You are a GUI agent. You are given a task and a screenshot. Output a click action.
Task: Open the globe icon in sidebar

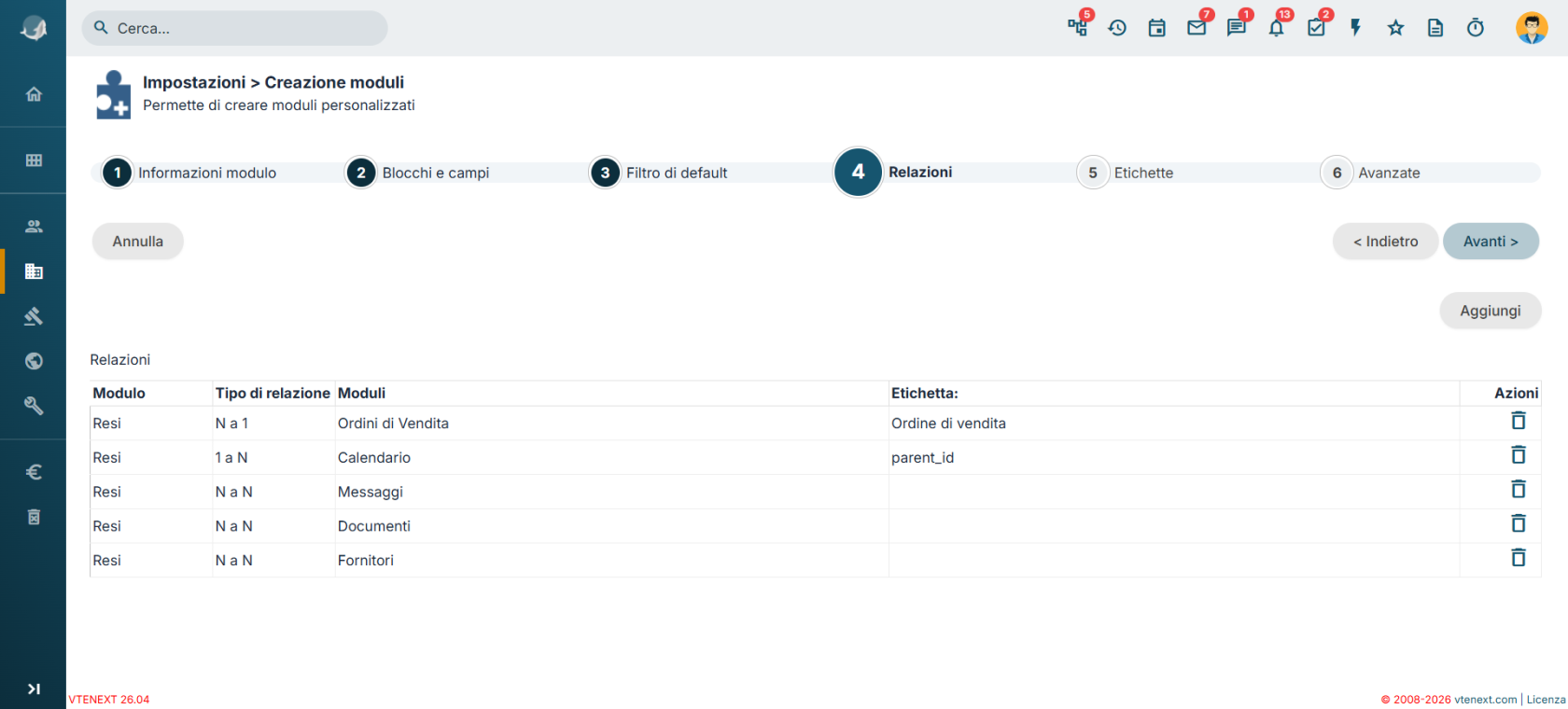[34, 361]
